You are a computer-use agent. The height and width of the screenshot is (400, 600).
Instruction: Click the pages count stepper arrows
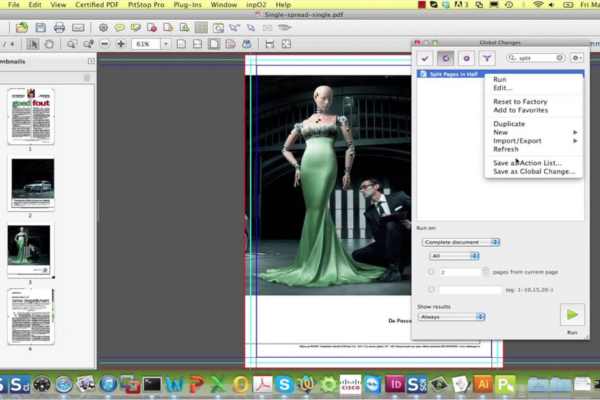tap(486, 271)
